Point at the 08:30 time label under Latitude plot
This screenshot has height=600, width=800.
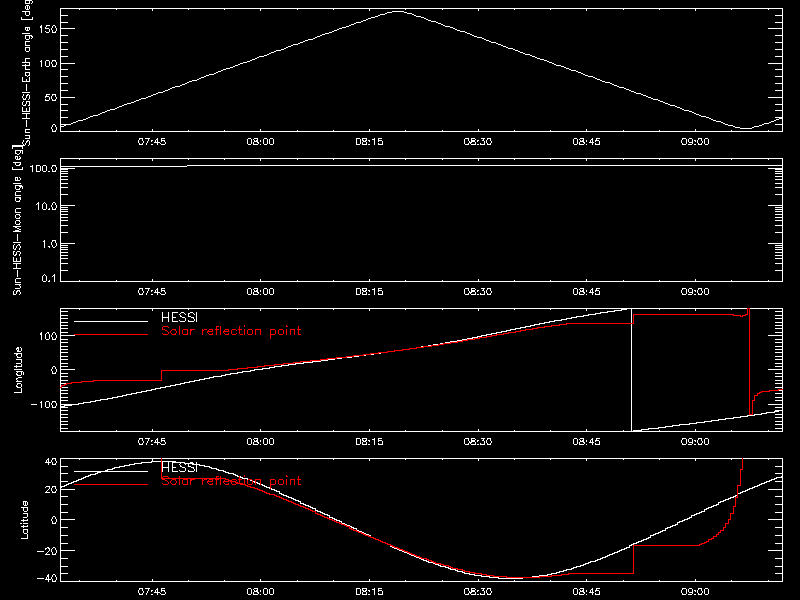(x=478, y=592)
